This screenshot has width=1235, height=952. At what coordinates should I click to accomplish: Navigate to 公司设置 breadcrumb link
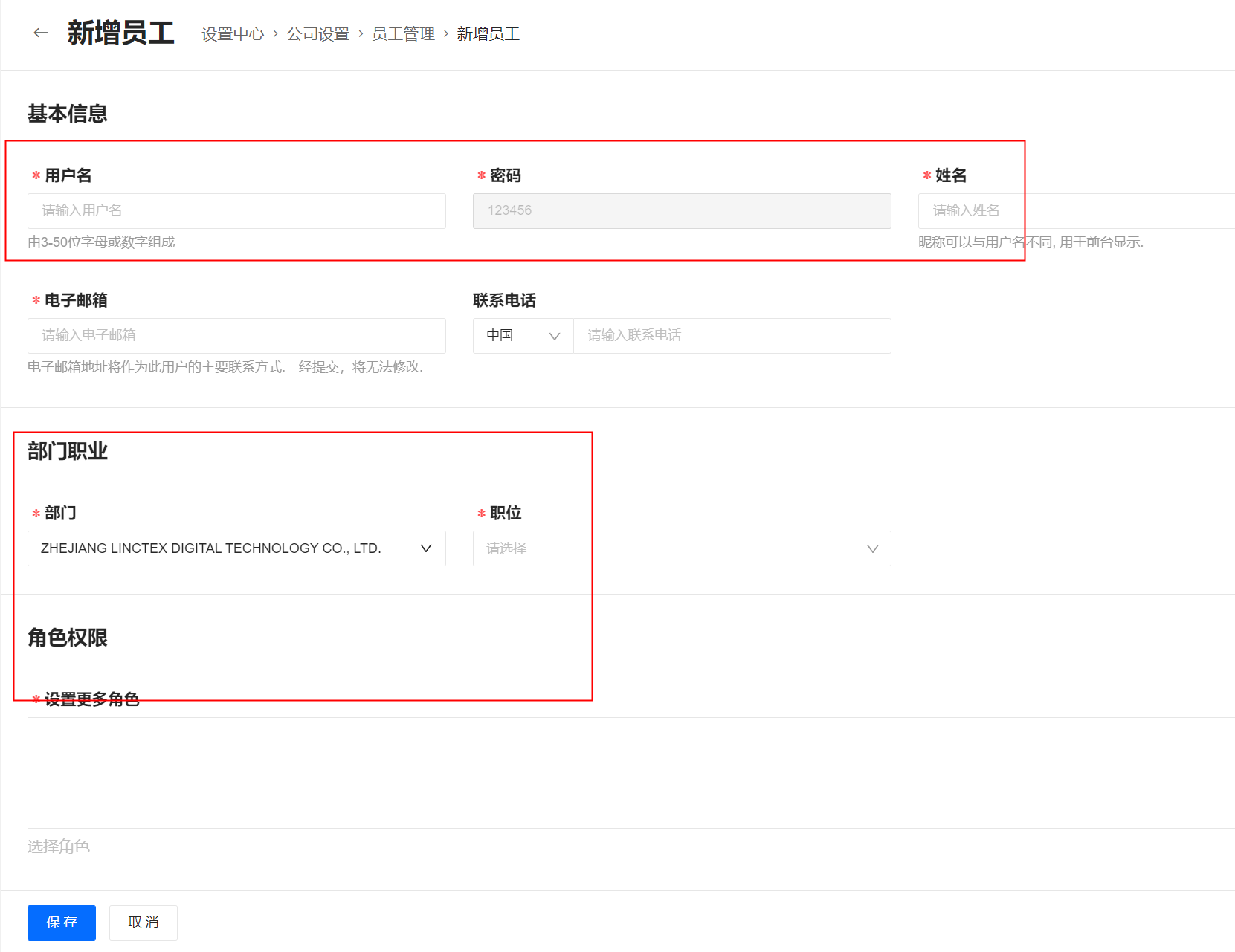317,34
